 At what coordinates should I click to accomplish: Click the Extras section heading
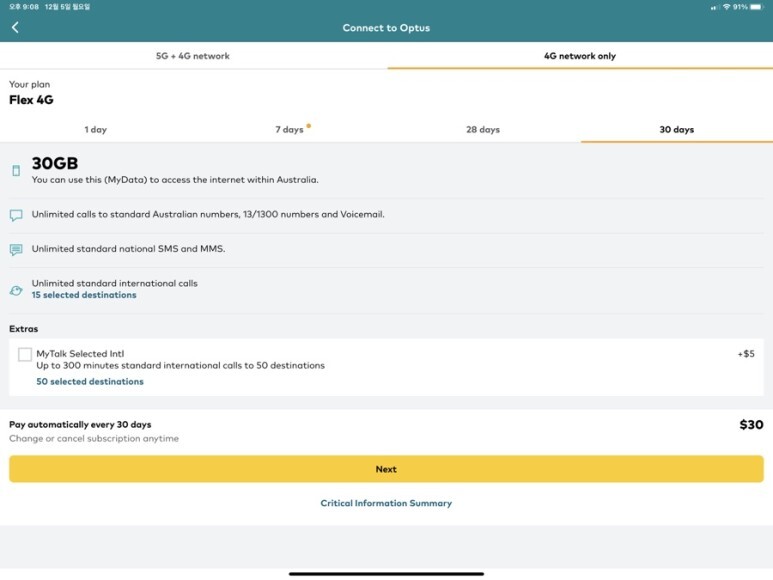click(x=24, y=329)
